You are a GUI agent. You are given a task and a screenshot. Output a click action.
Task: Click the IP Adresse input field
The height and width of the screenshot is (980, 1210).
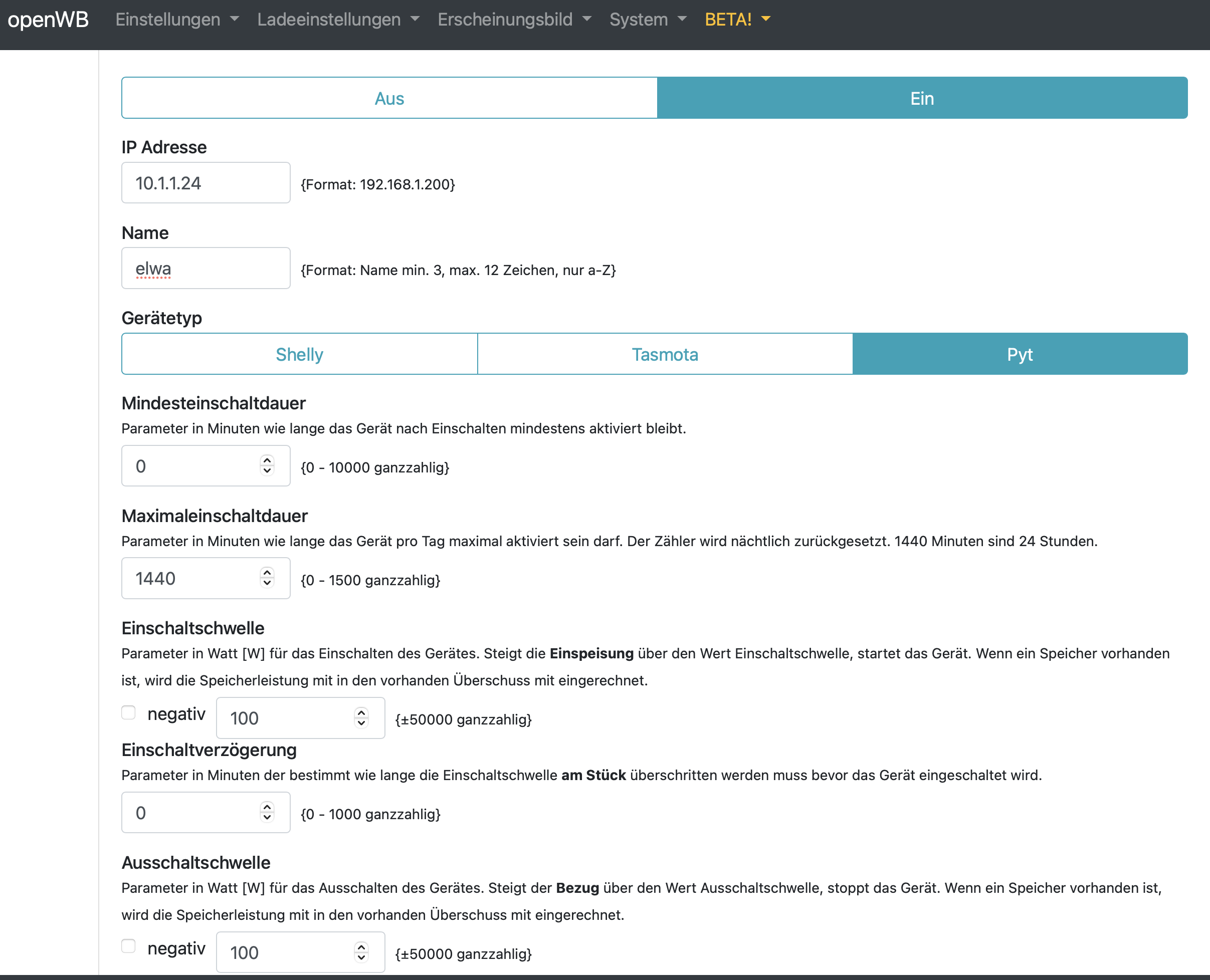206,183
